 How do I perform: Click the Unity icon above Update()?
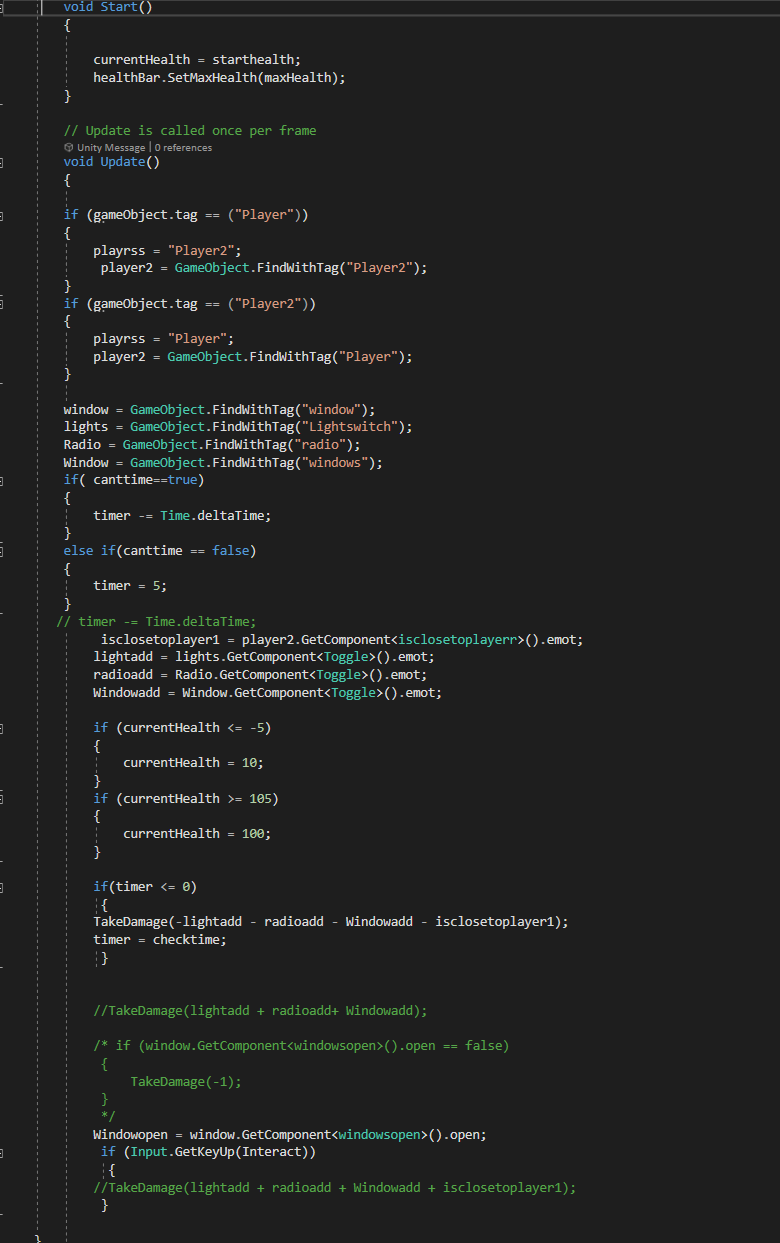click(68, 147)
